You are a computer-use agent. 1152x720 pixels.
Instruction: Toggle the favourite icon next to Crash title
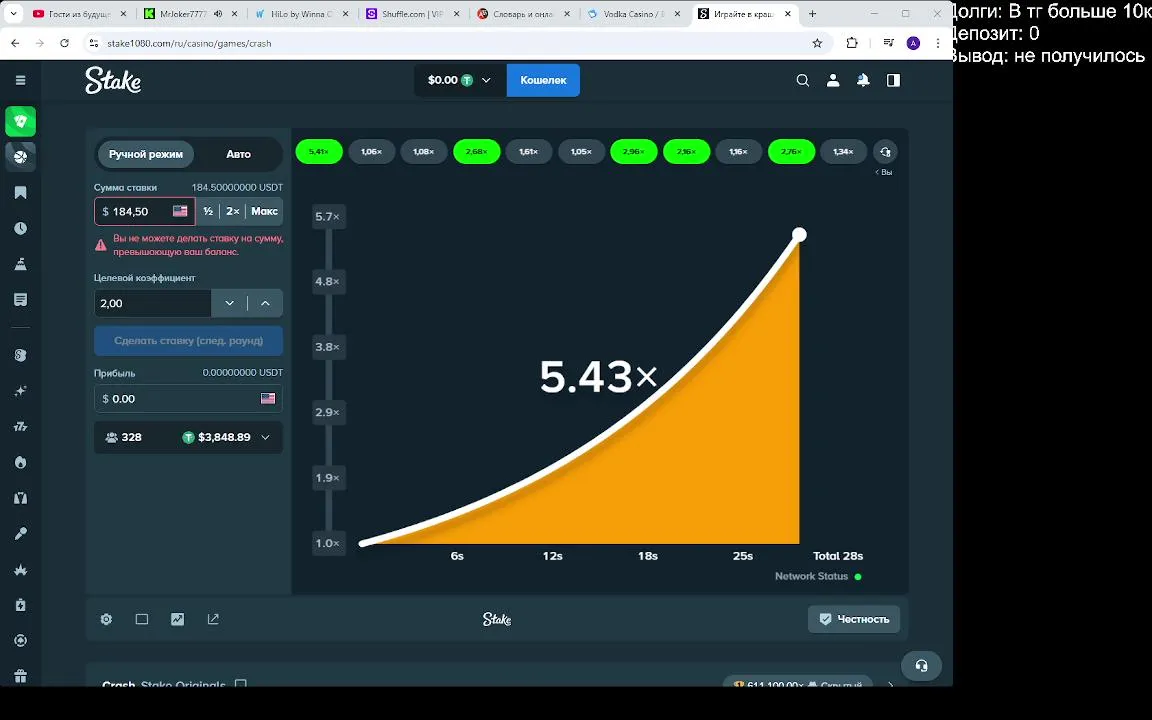(x=240, y=684)
